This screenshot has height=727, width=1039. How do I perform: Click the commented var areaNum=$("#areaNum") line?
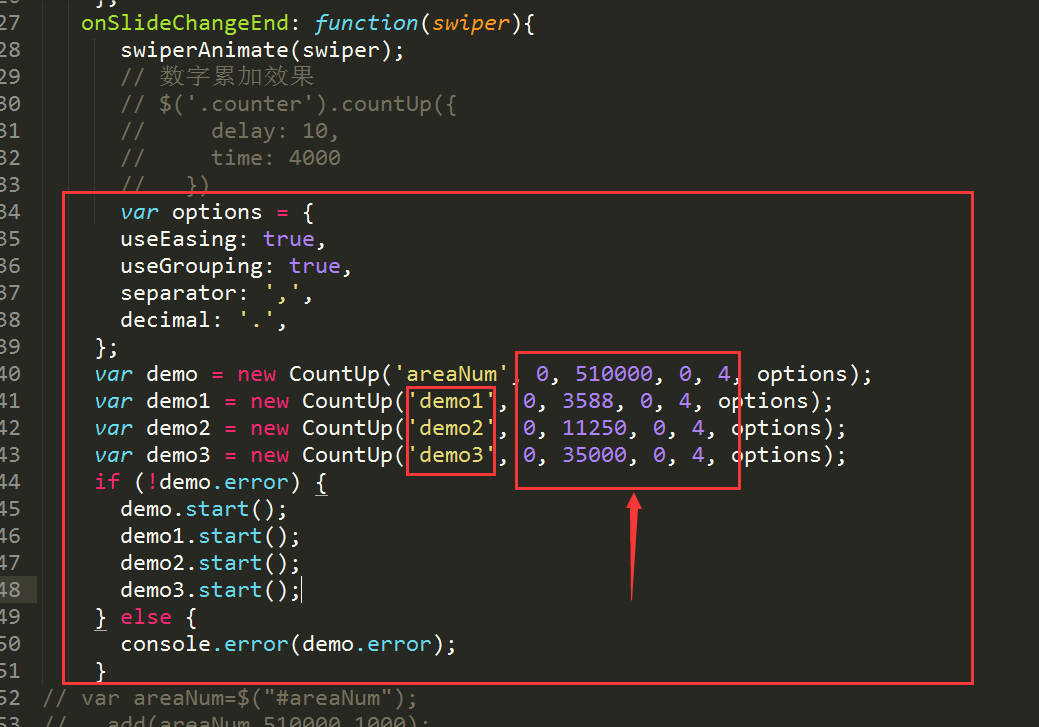coord(230,699)
